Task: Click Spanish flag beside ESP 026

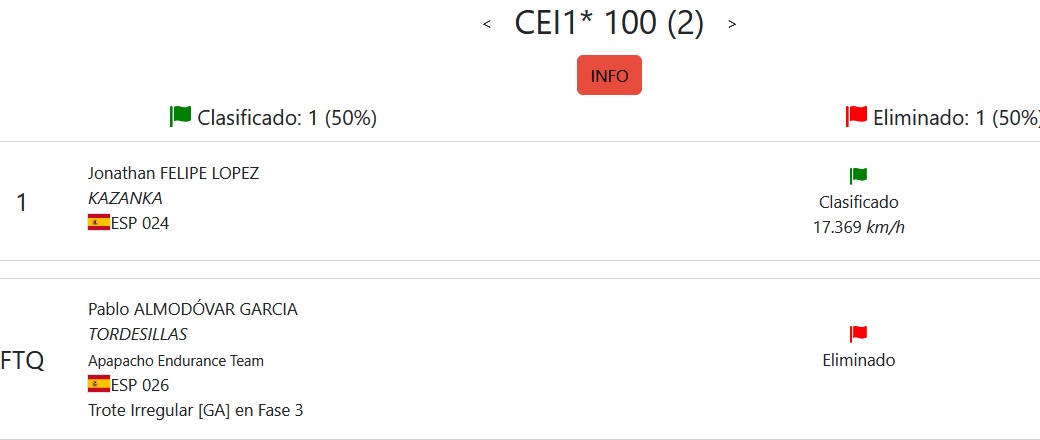Action: point(99,384)
